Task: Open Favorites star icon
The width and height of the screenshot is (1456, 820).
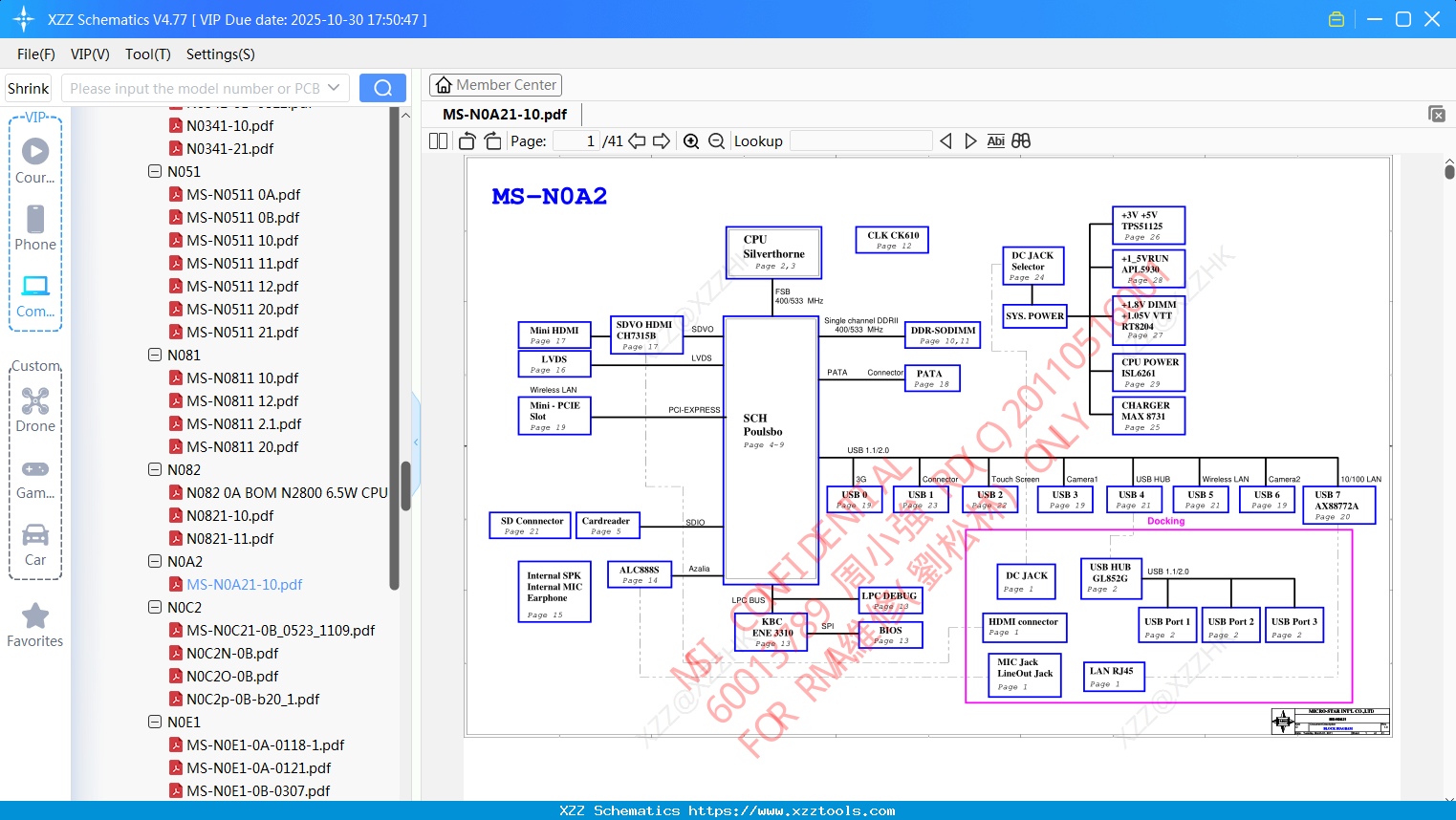Action: [35, 616]
